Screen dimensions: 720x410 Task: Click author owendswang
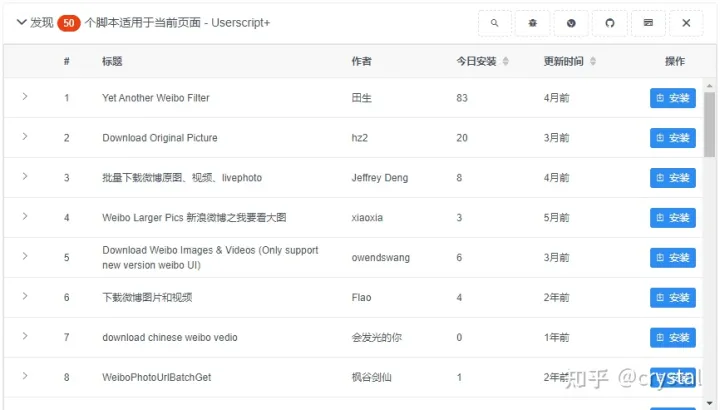(381, 258)
